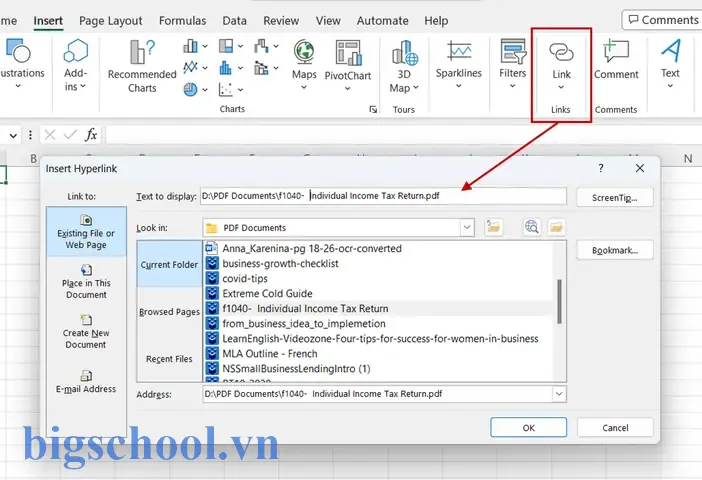This screenshot has height=480, width=702.
Task: Select the Browsed Pages view
Action: tap(169, 312)
